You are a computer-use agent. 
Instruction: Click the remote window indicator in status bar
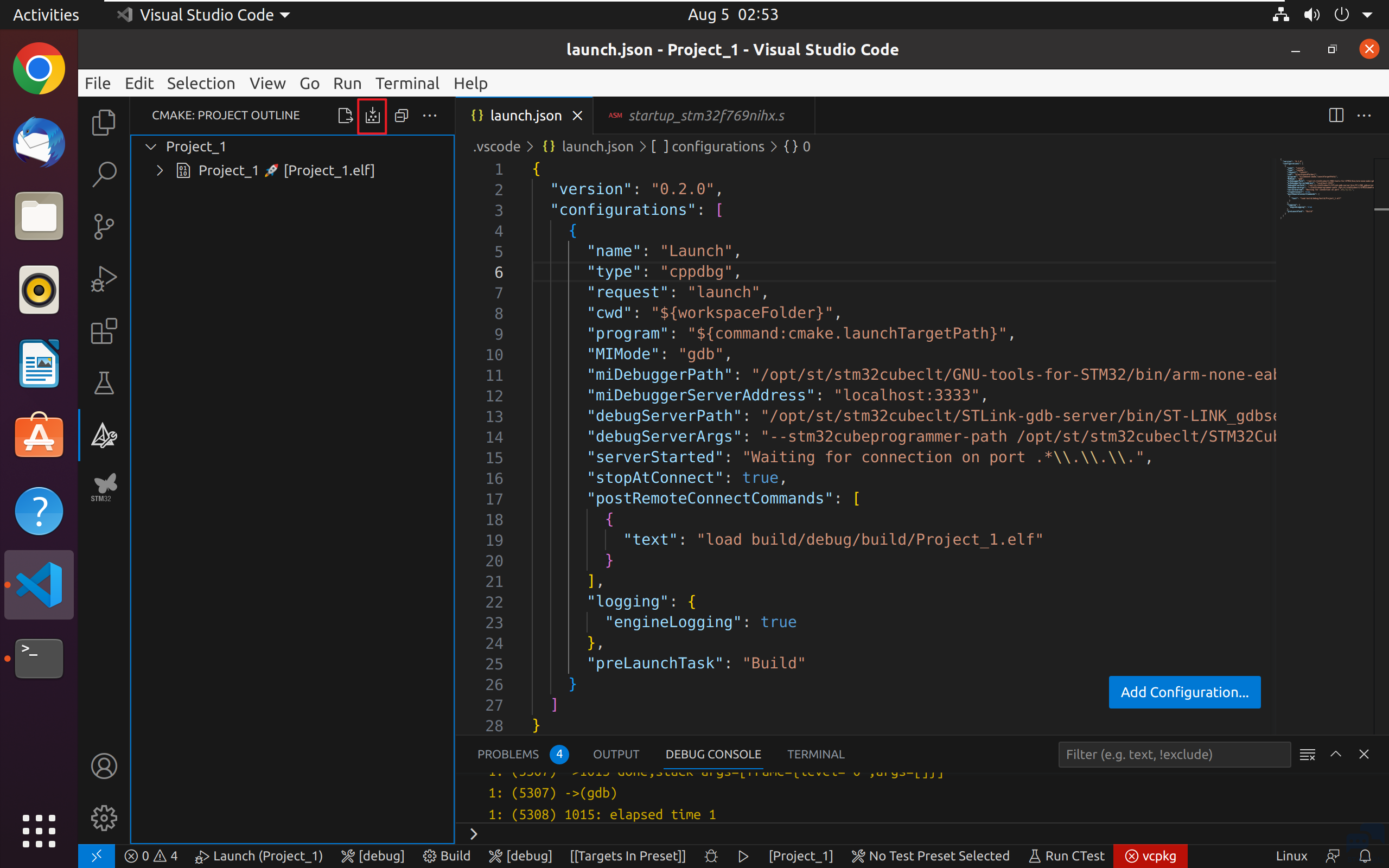[97, 856]
